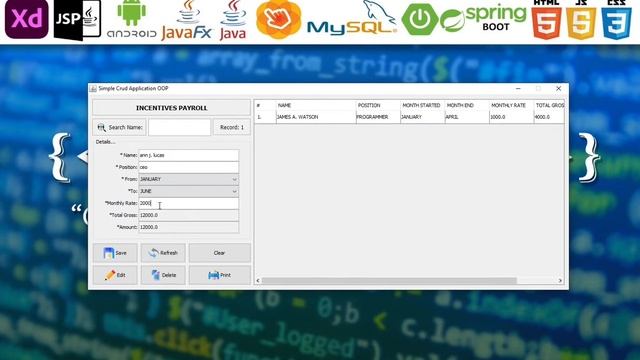Click the Android logo icon
Image resolution: width=640 pixels, height=360 pixels.
[131, 19]
